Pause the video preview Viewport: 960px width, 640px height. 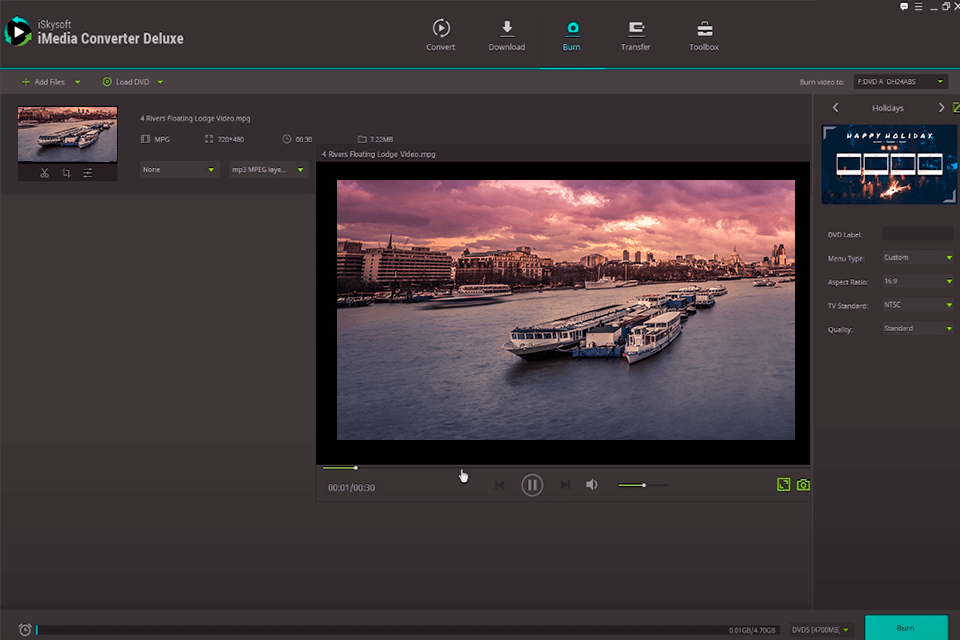[532, 485]
